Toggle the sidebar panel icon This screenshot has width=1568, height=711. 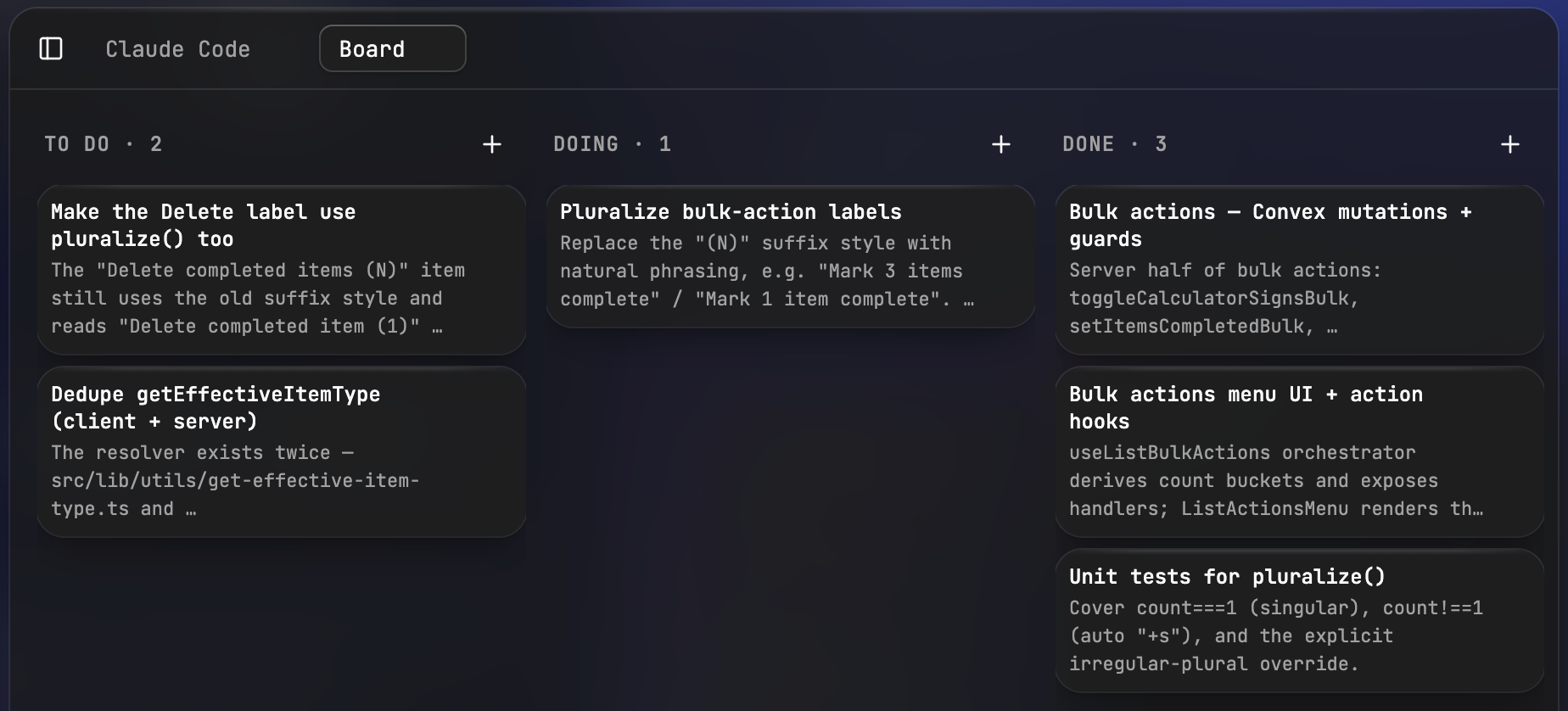tap(51, 48)
